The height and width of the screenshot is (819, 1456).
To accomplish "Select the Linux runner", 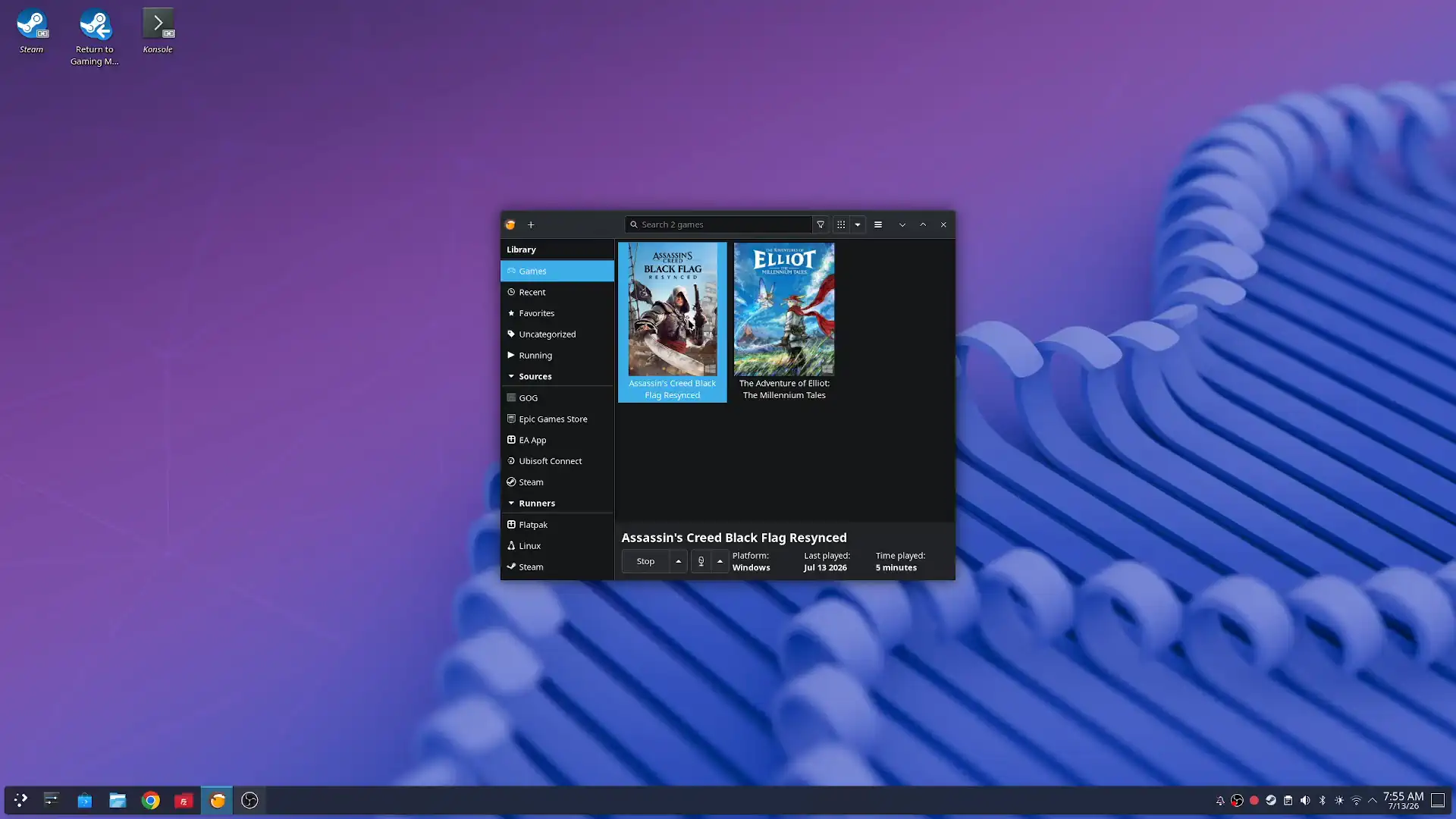I will 557,546.
